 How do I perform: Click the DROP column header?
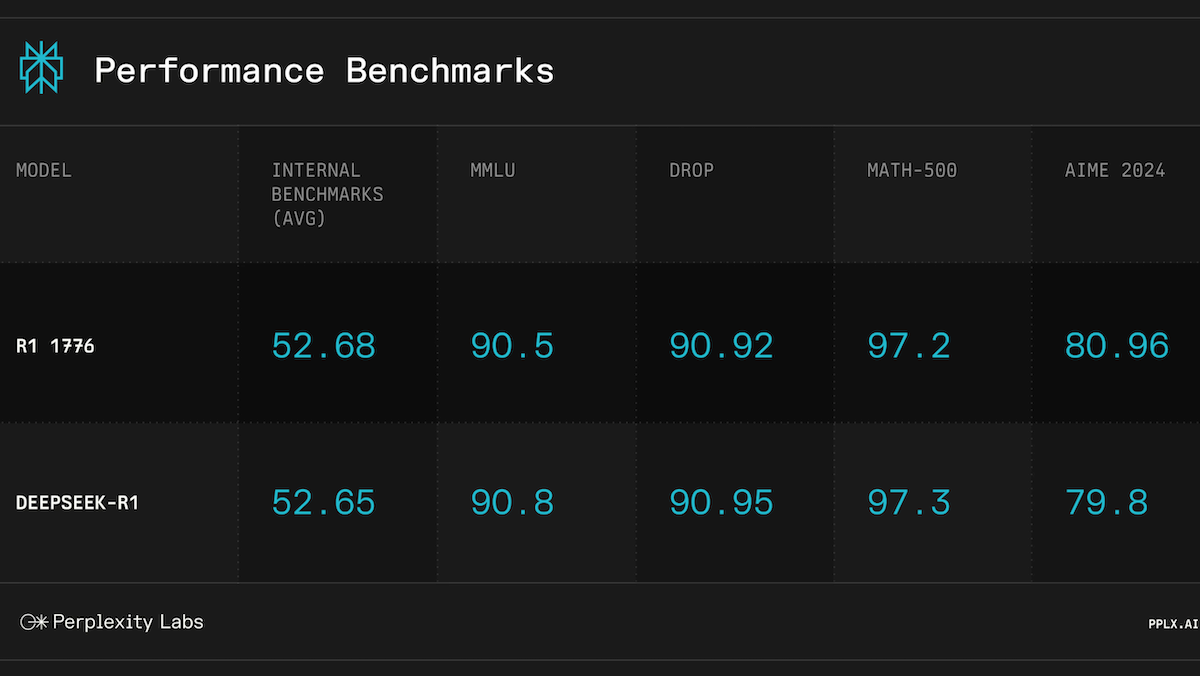692,171
